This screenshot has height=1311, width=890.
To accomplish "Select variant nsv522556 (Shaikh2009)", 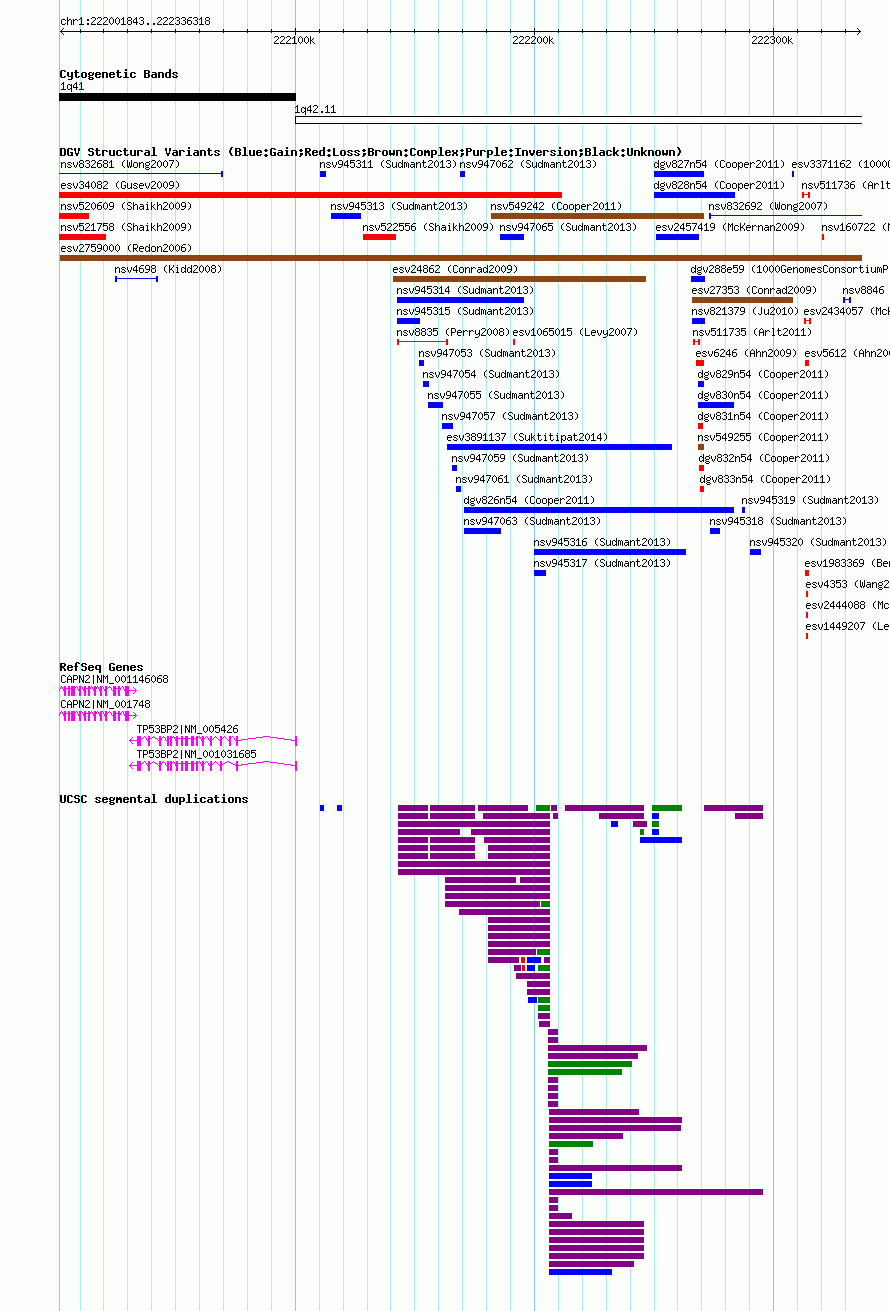I will (428, 227).
